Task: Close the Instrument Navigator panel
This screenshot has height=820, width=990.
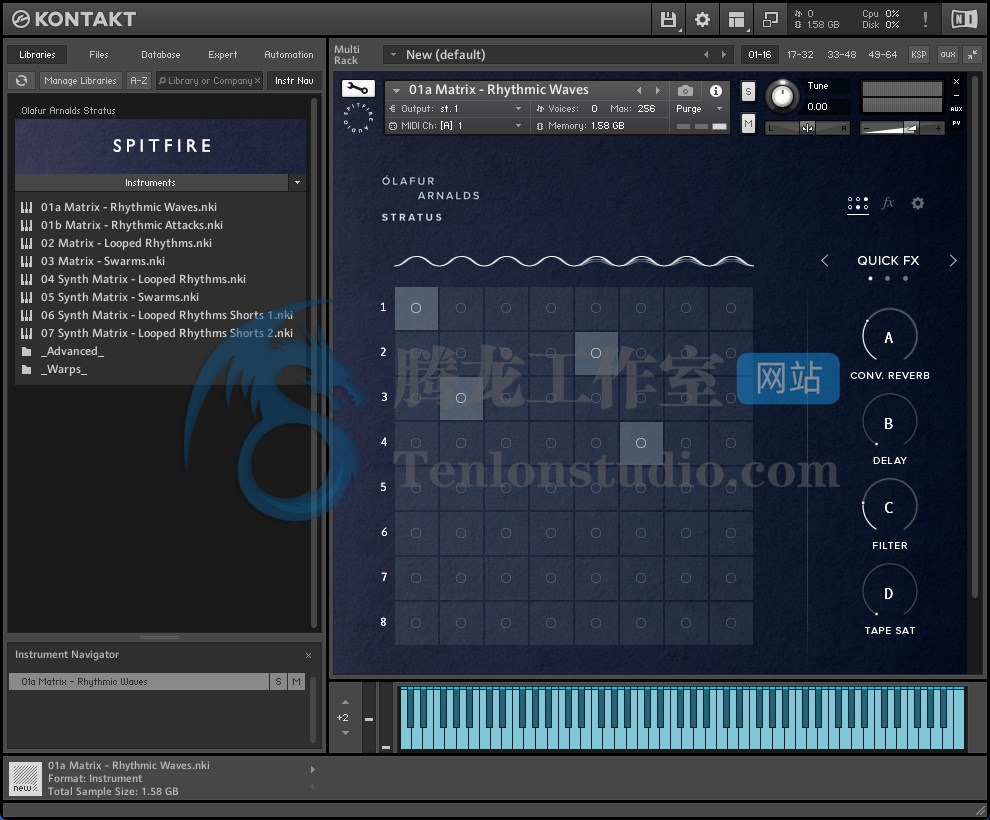Action: pos(308,655)
